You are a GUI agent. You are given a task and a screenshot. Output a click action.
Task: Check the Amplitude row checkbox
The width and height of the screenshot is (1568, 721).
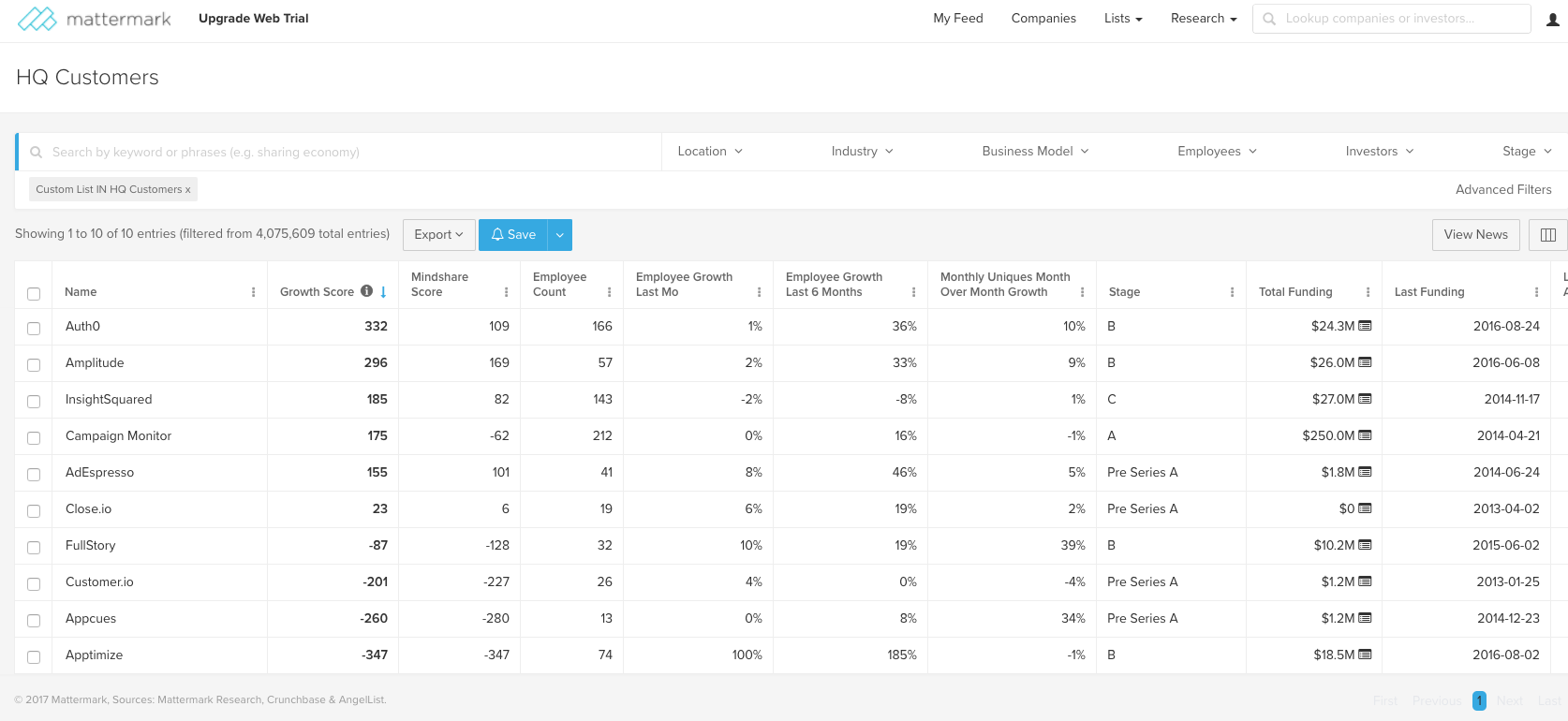34,365
